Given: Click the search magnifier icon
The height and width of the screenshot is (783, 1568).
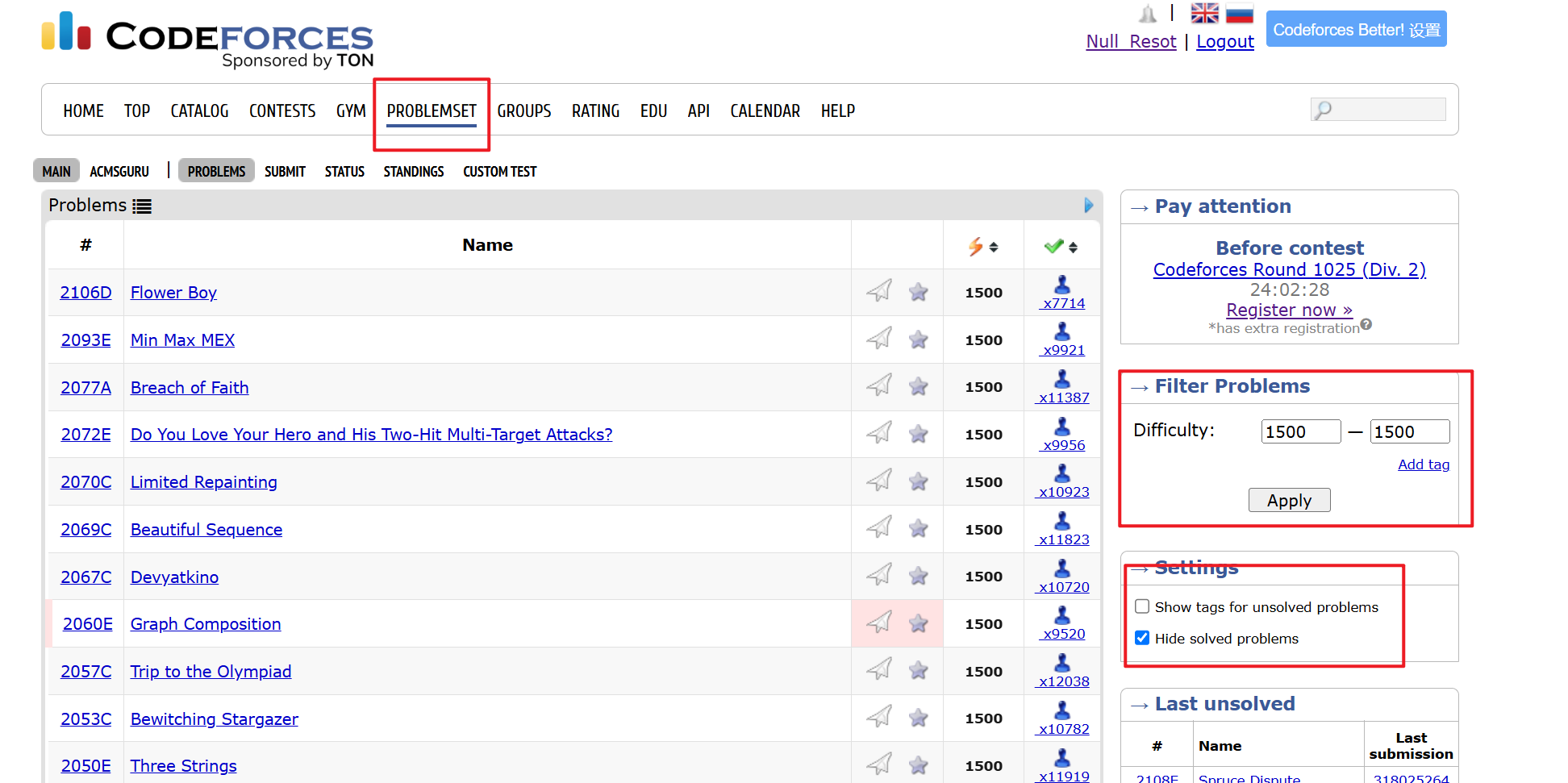Looking at the screenshot, I should click(1323, 110).
